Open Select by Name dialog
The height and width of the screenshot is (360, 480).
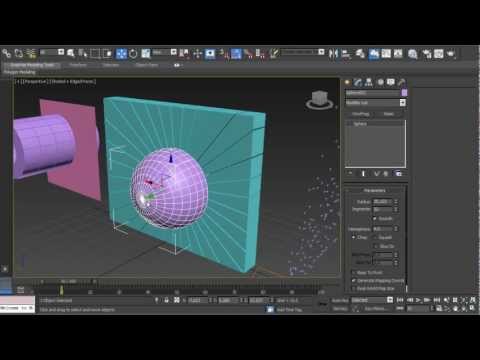tap(82, 53)
